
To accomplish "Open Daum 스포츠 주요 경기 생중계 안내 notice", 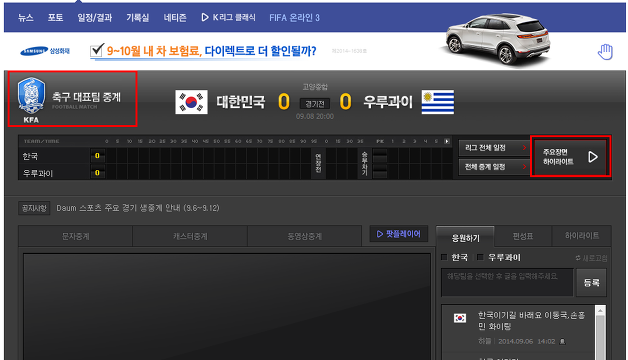I will pos(138,208).
